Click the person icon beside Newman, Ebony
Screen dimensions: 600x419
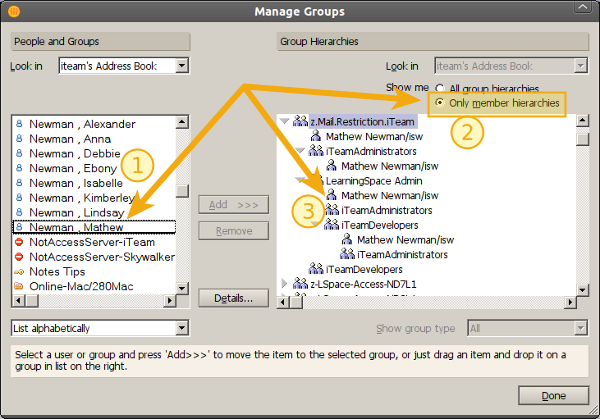(x=19, y=168)
